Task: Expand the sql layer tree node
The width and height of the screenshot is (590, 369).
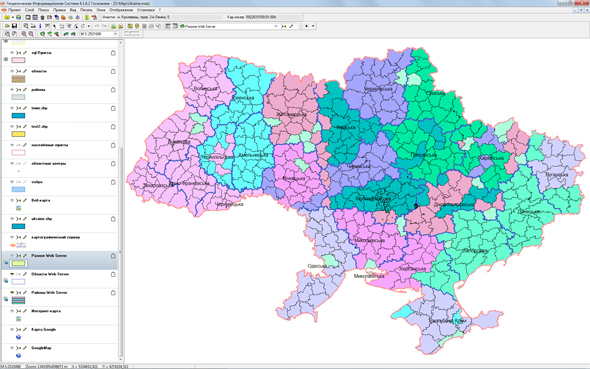Action: point(6,59)
